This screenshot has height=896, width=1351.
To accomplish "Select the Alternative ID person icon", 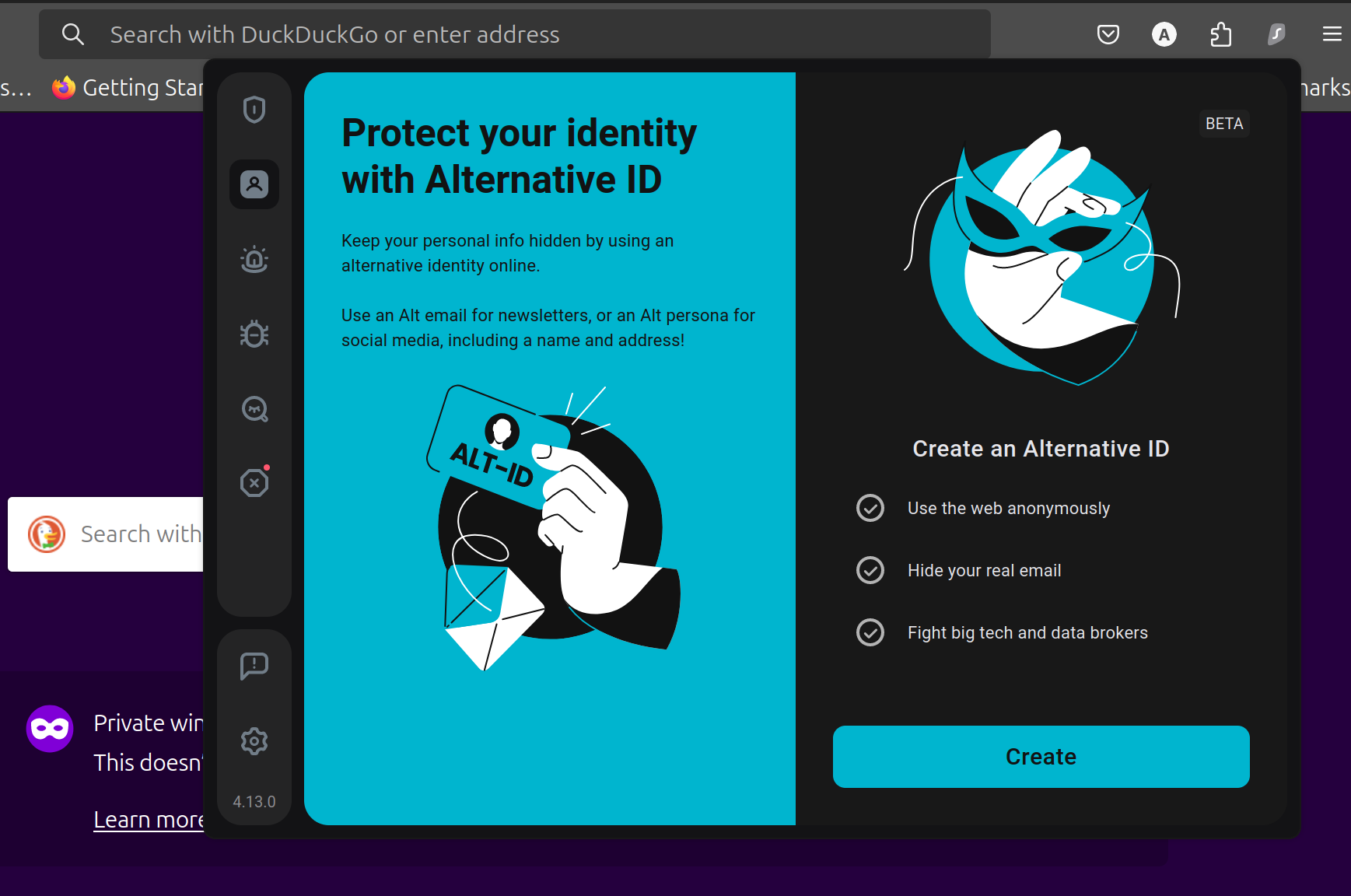I will (x=254, y=184).
